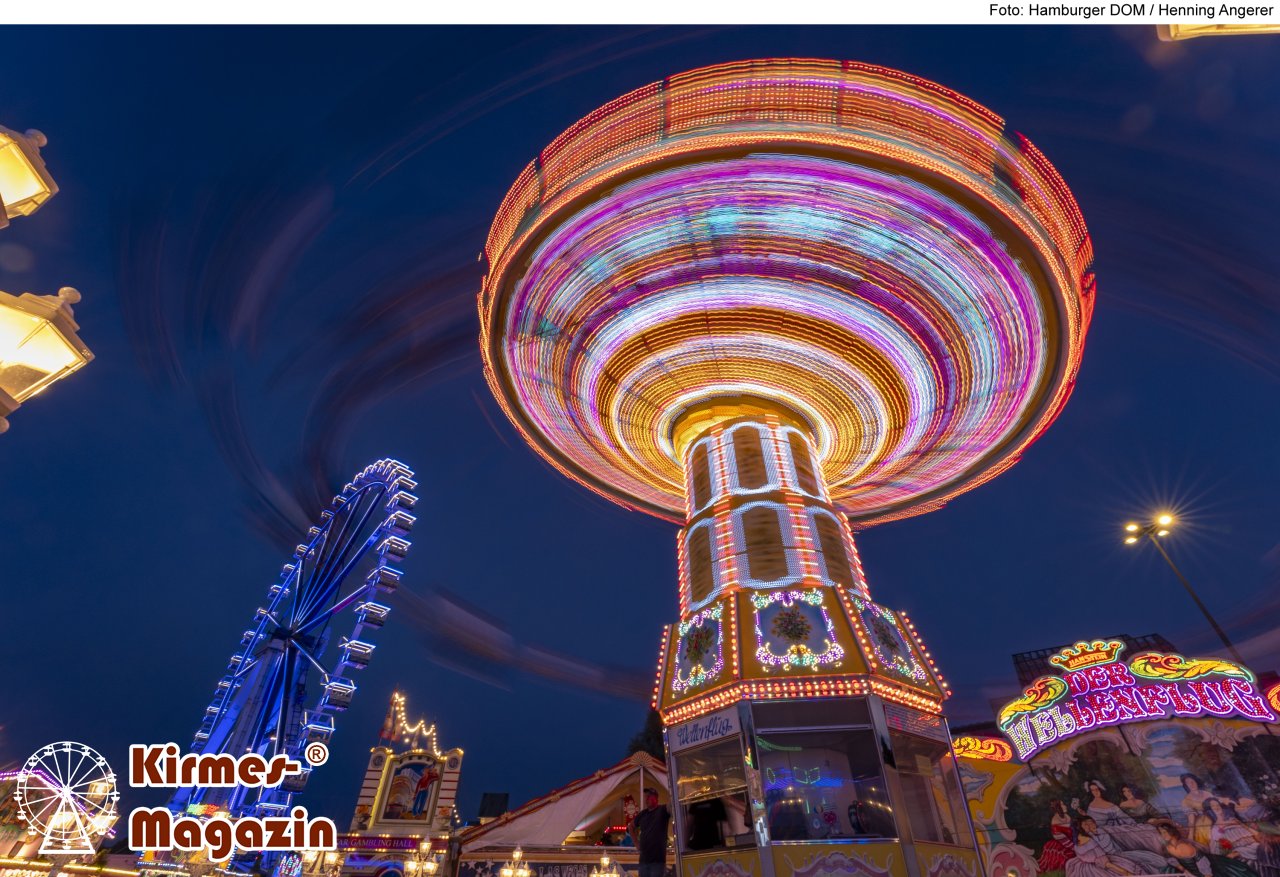Click the Kirmes-Magazin Ferris wheel logo icon
The width and height of the screenshot is (1280, 877).
(x=67, y=797)
